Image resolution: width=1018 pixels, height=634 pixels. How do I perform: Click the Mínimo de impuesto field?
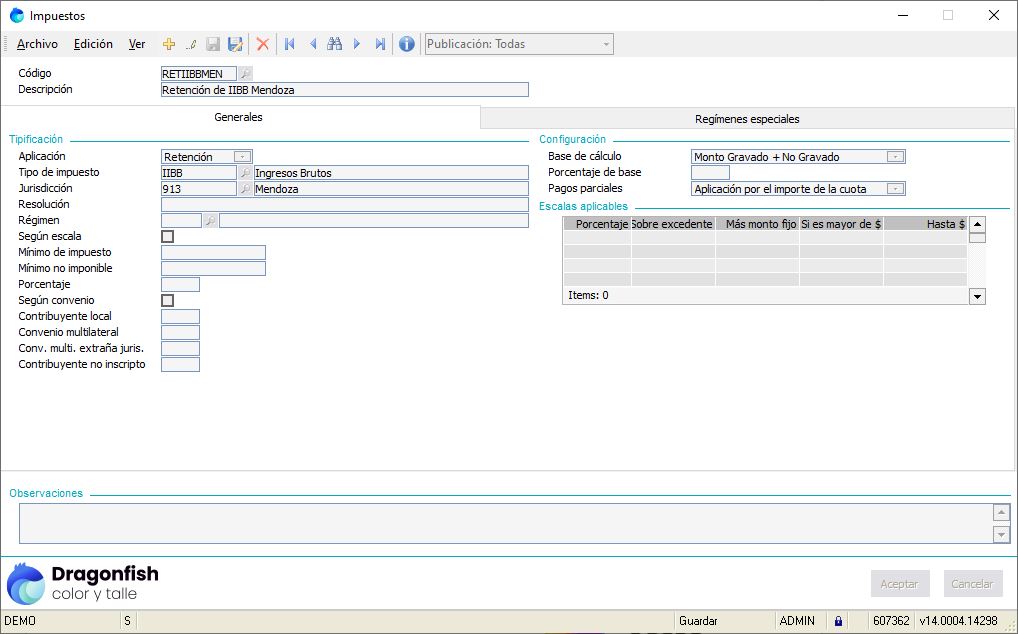click(213, 252)
